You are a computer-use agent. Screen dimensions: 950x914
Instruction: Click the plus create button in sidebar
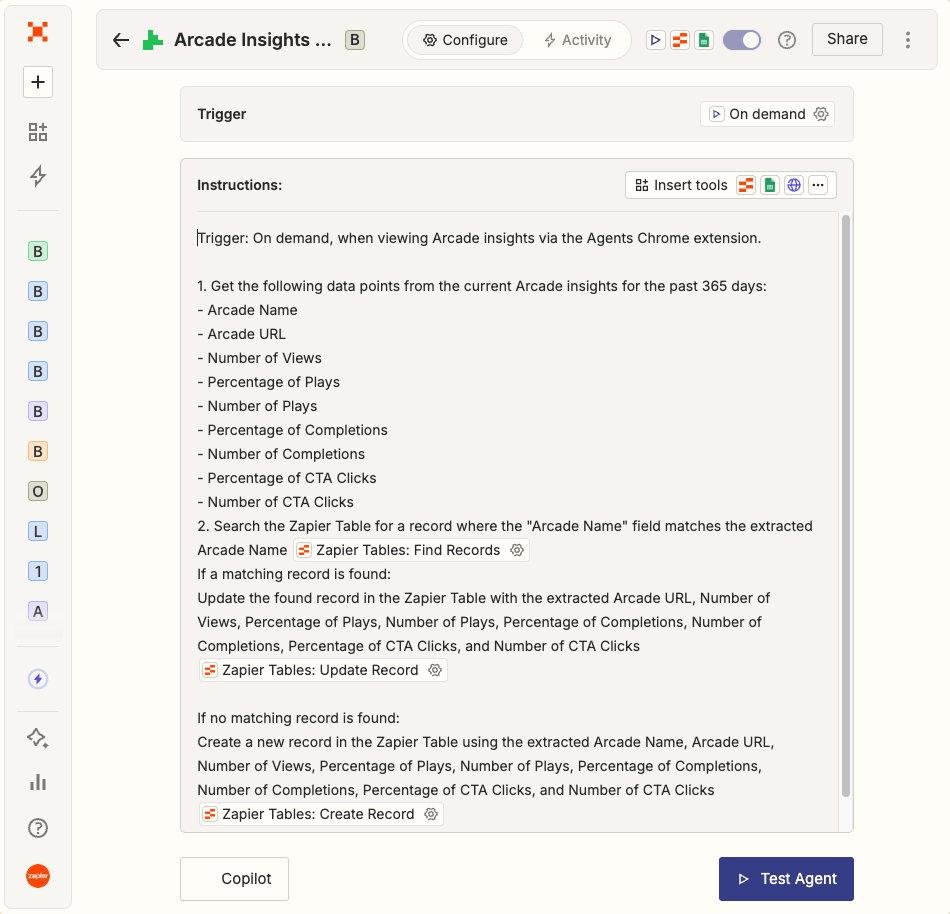38,82
